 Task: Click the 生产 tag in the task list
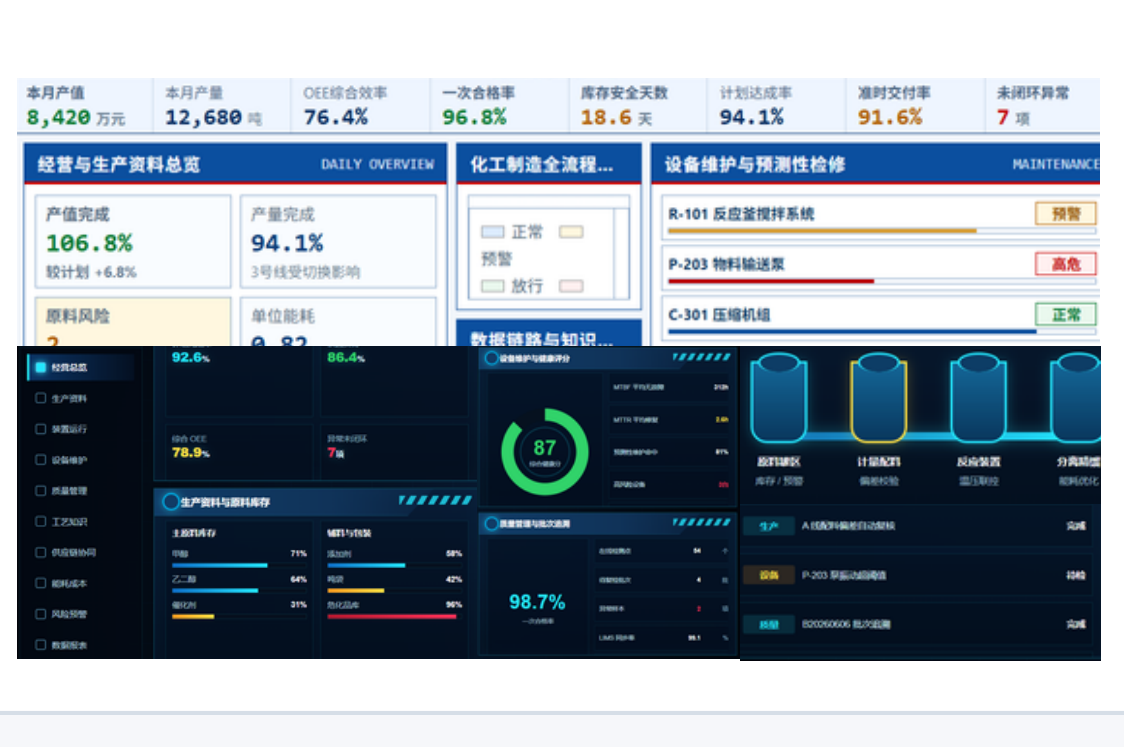[768, 526]
